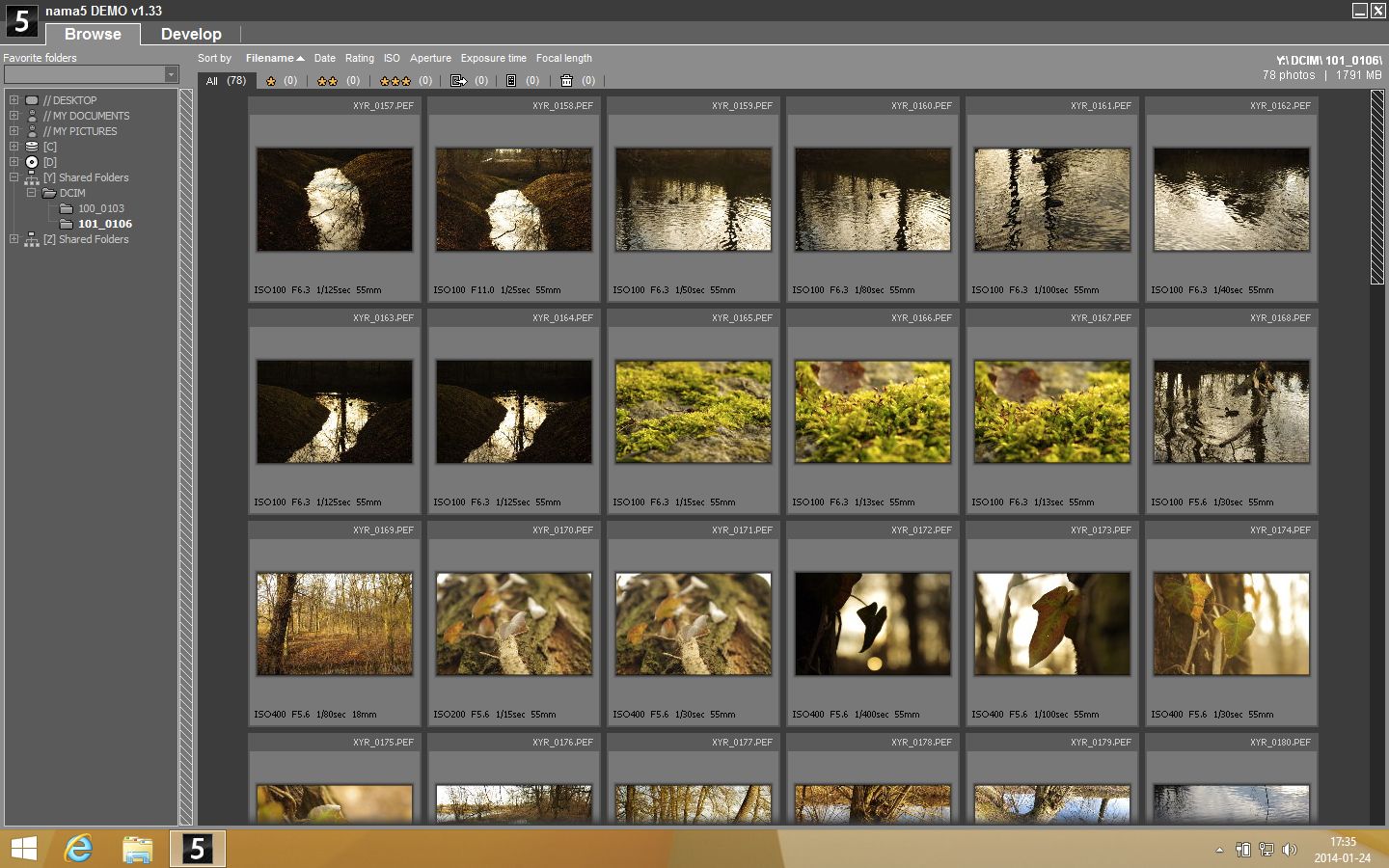Click the hatched divider beside the folder tree
Viewport: 1389px width, 868px height.
pyautogui.click(x=186, y=457)
